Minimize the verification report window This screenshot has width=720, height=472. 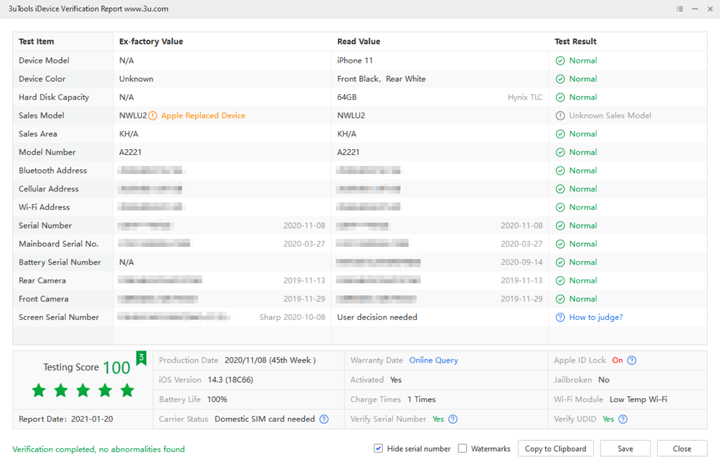tap(695, 9)
